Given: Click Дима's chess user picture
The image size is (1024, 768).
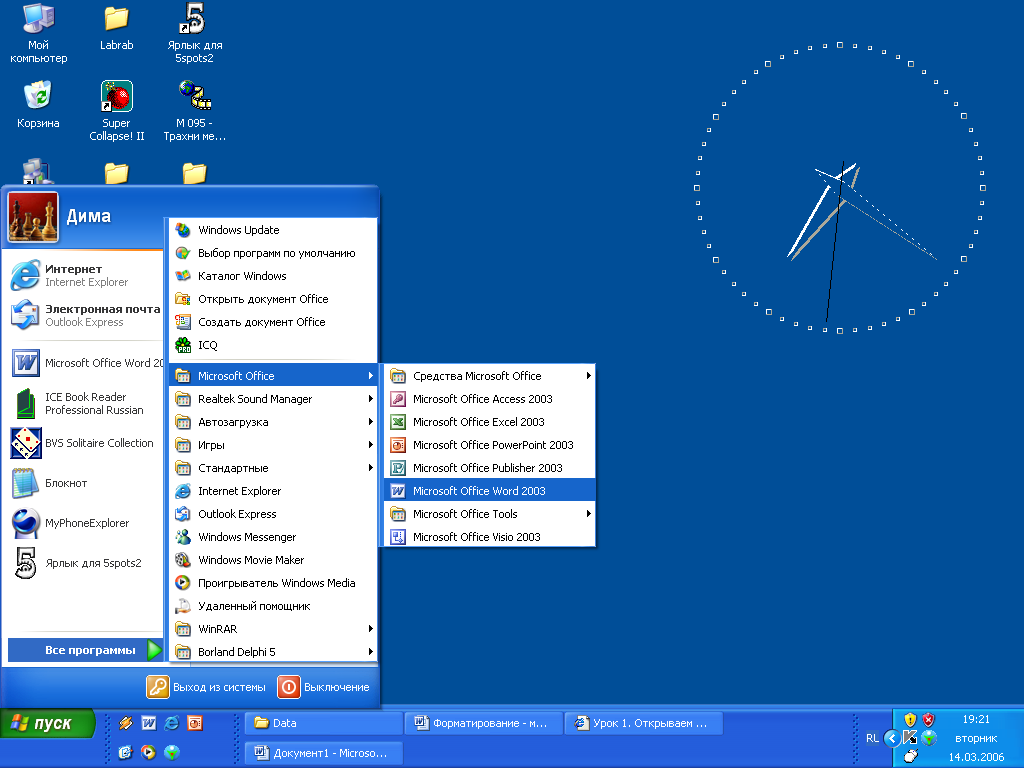Looking at the screenshot, I should tap(33, 217).
